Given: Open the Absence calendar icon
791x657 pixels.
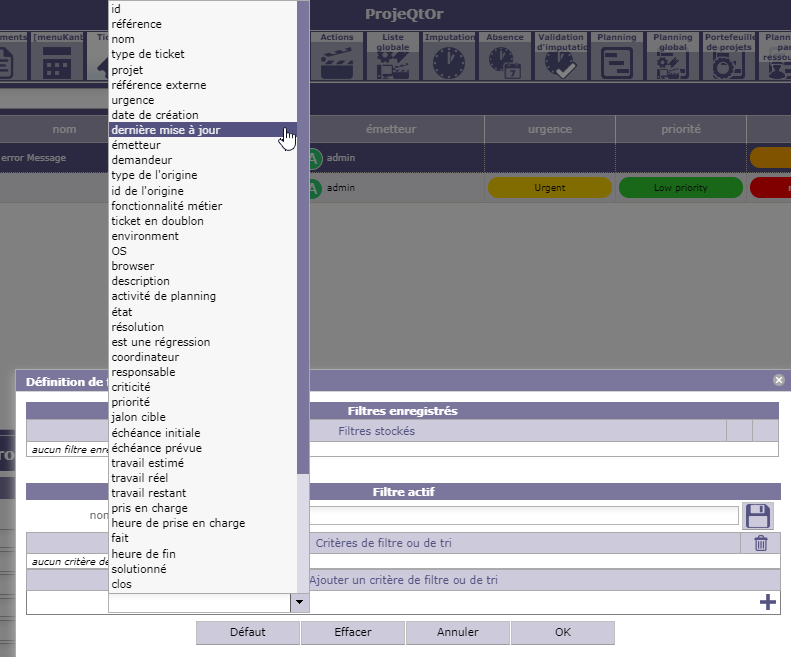Looking at the screenshot, I should click(x=505, y=62).
